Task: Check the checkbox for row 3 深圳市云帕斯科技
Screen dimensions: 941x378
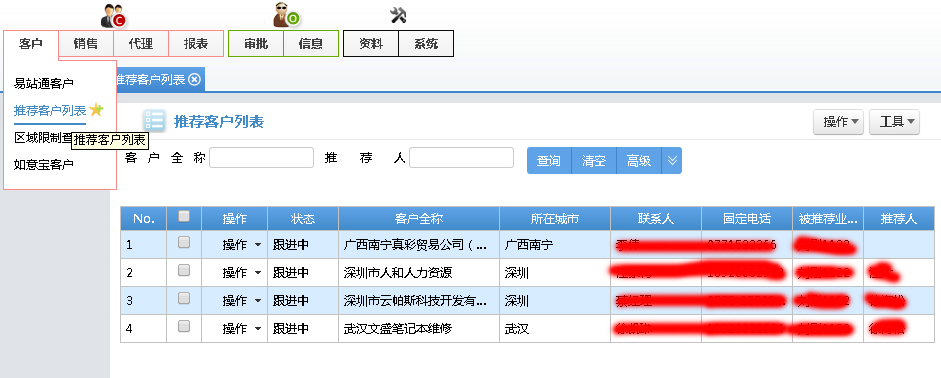Action: click(184, 298)
